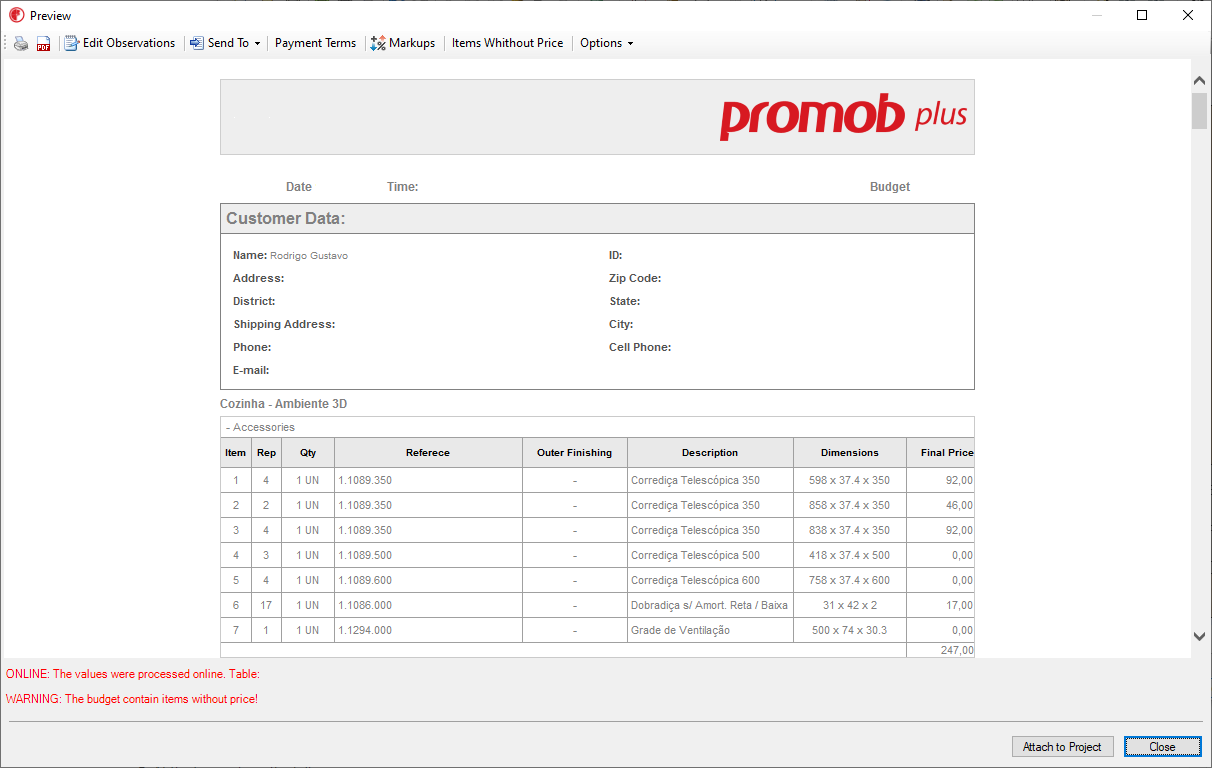Viewport: 1212px width, 768px height.
Task: Open Edit Observations
Action: pos(120,43)
